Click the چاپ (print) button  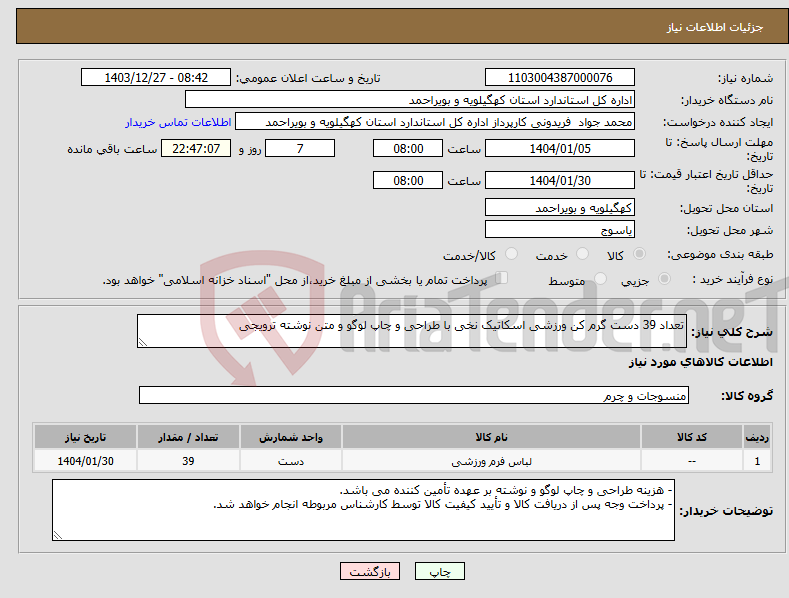(x=439, y=571)
